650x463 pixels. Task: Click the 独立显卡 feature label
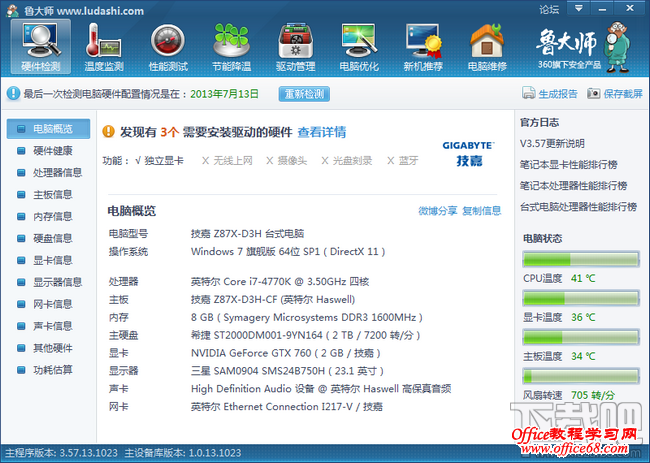(x=164, y=161)
